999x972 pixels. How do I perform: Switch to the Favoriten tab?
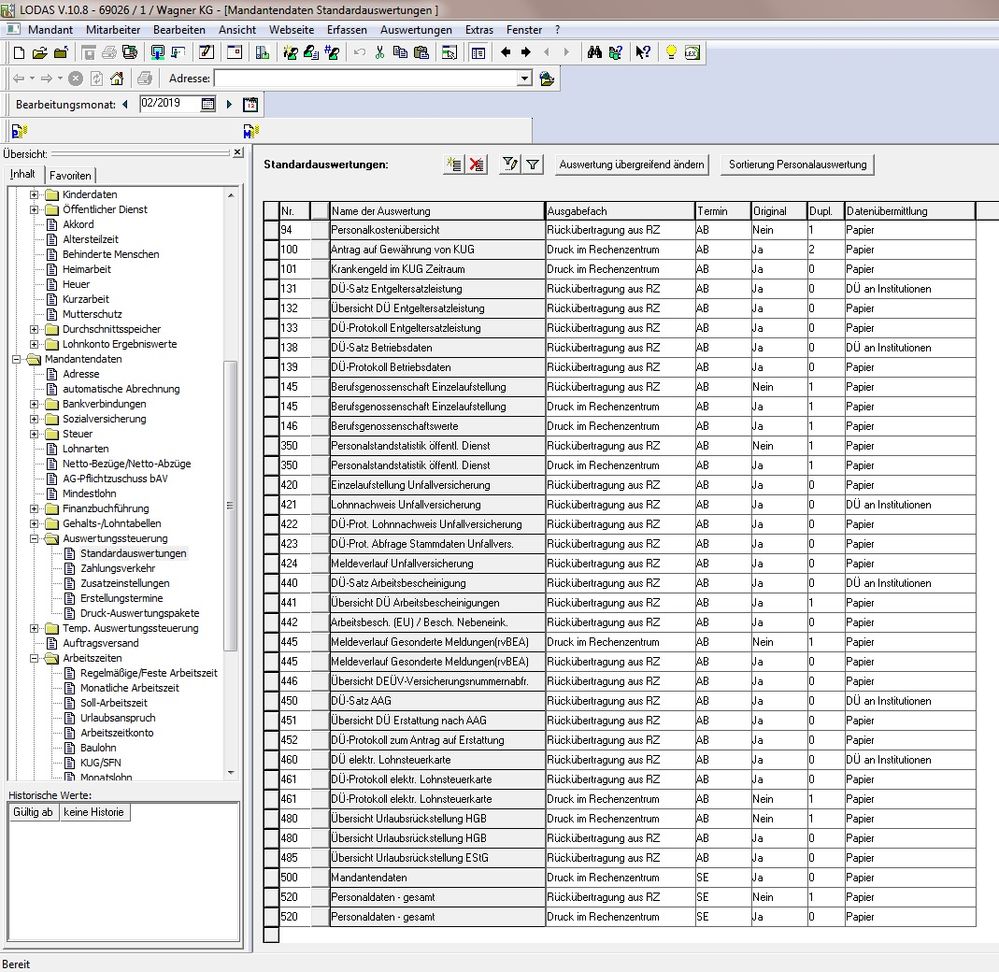70,175
